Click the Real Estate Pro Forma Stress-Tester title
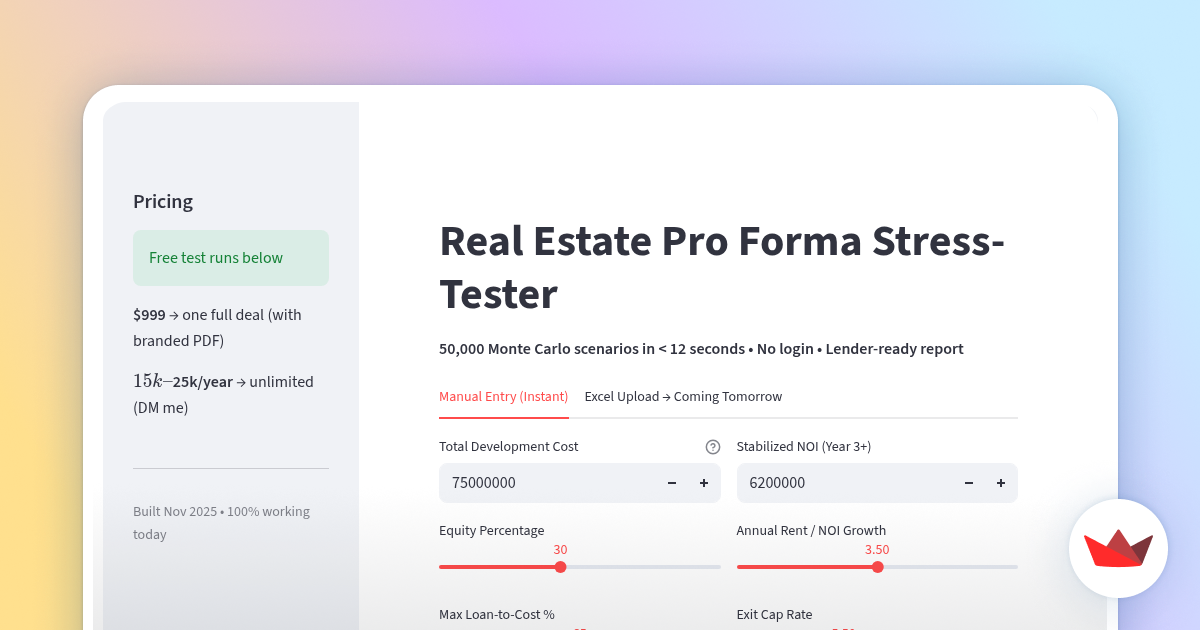Image resolution: width=1200 pixels, height=630 pixels. coord(722,268)
